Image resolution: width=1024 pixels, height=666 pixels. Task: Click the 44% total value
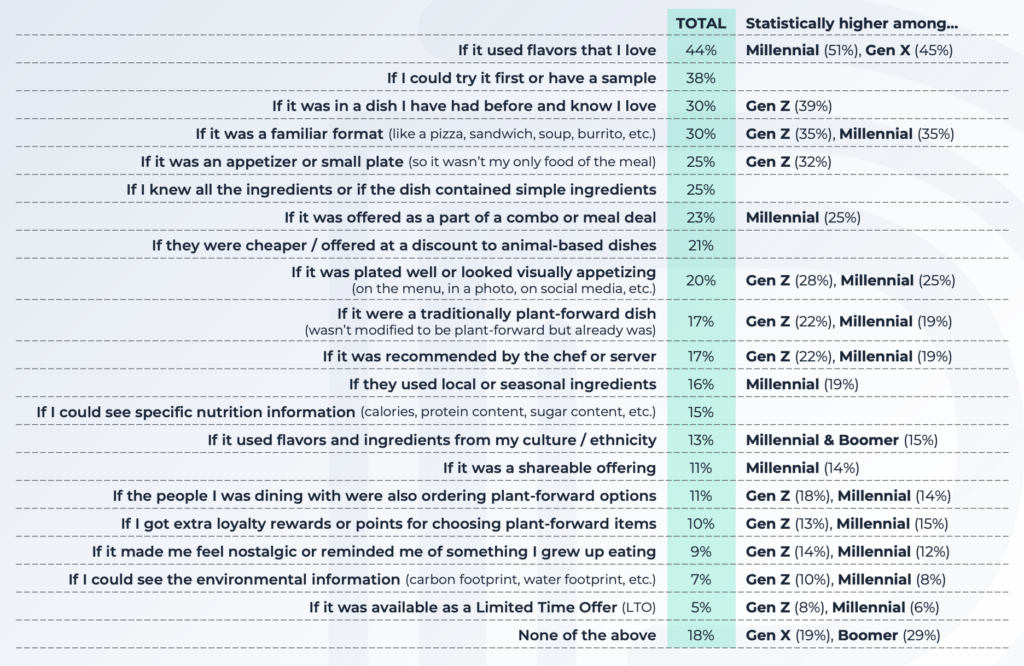[x=700, y=50]
